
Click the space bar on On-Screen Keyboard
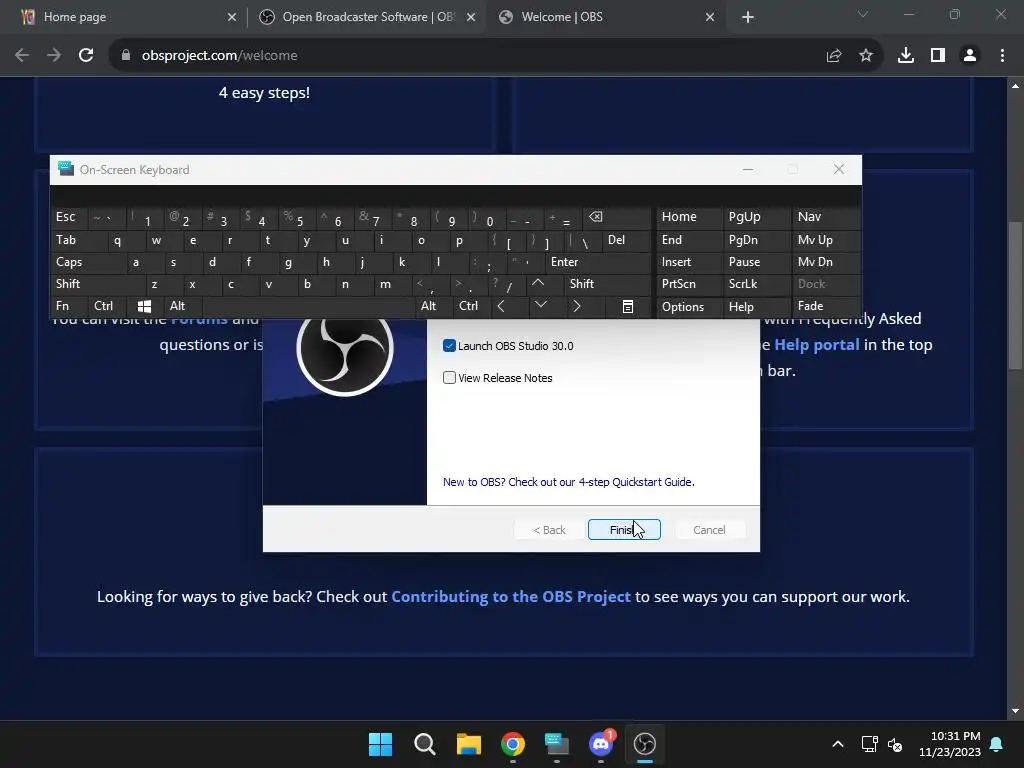(308, 306)
